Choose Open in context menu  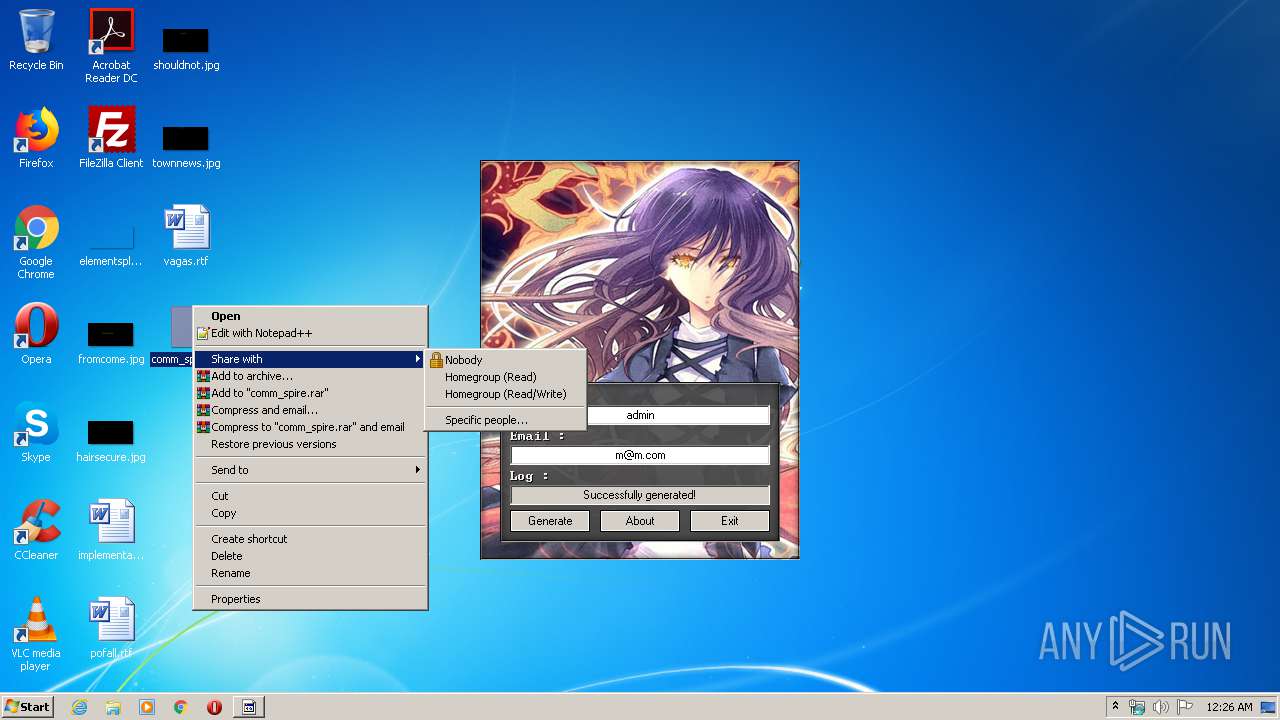pyautogui.click(x=310, y=316)
